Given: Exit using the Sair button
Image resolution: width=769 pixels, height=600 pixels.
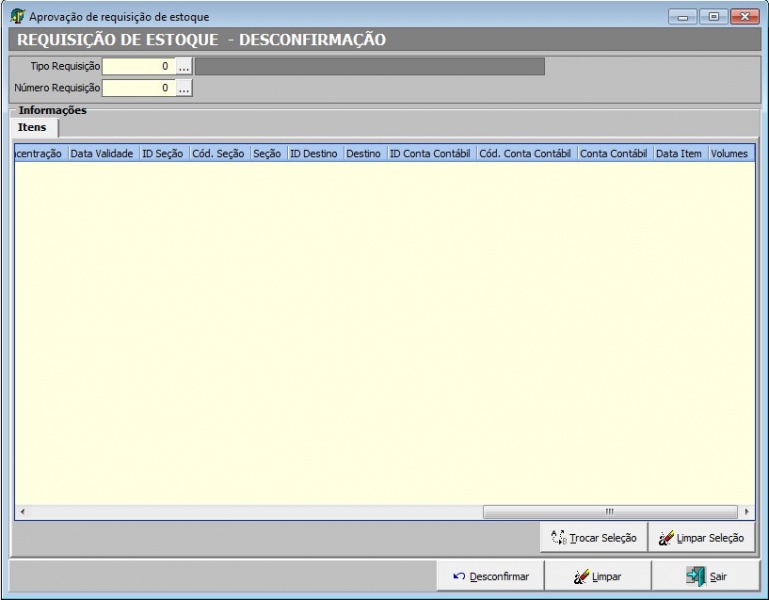Looking at the screenshot, I should pos(706,577).
